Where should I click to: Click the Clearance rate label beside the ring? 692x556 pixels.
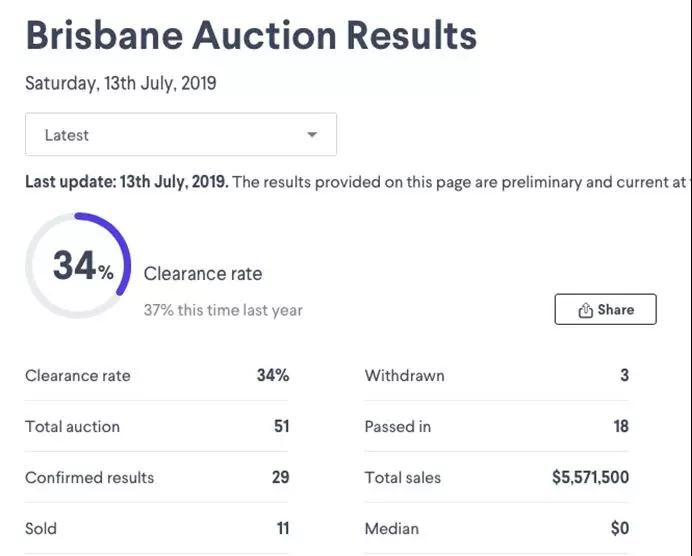203,273
